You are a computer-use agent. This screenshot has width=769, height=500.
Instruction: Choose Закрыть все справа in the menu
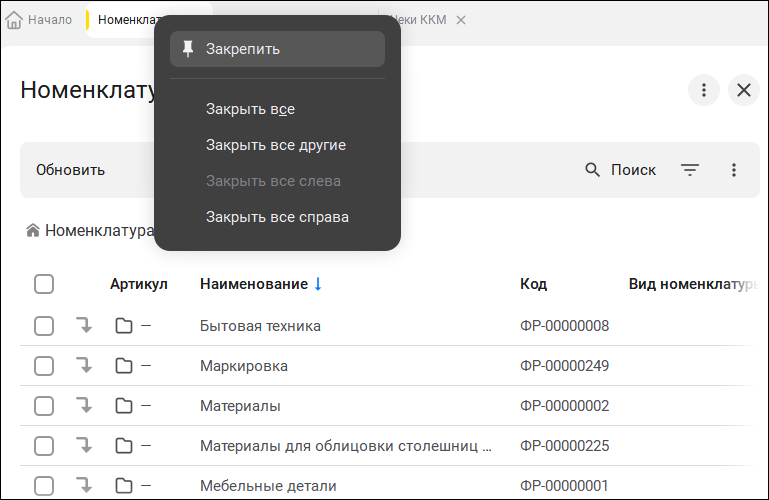277,217
